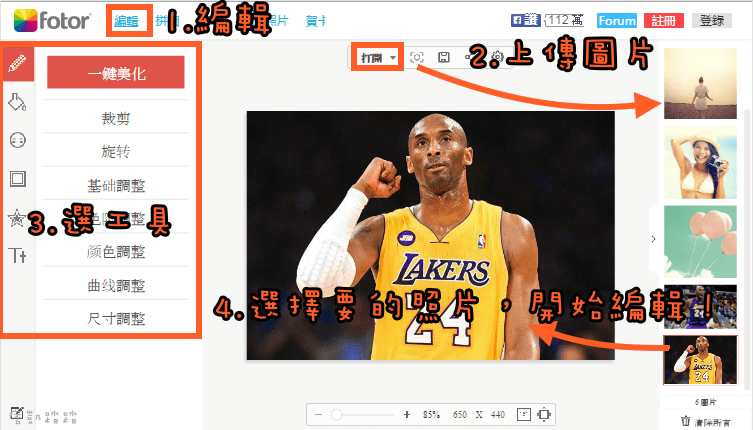Open the 尺寸調整 option
This screenshot has width=753, height=430.
[x=116, y=318]
